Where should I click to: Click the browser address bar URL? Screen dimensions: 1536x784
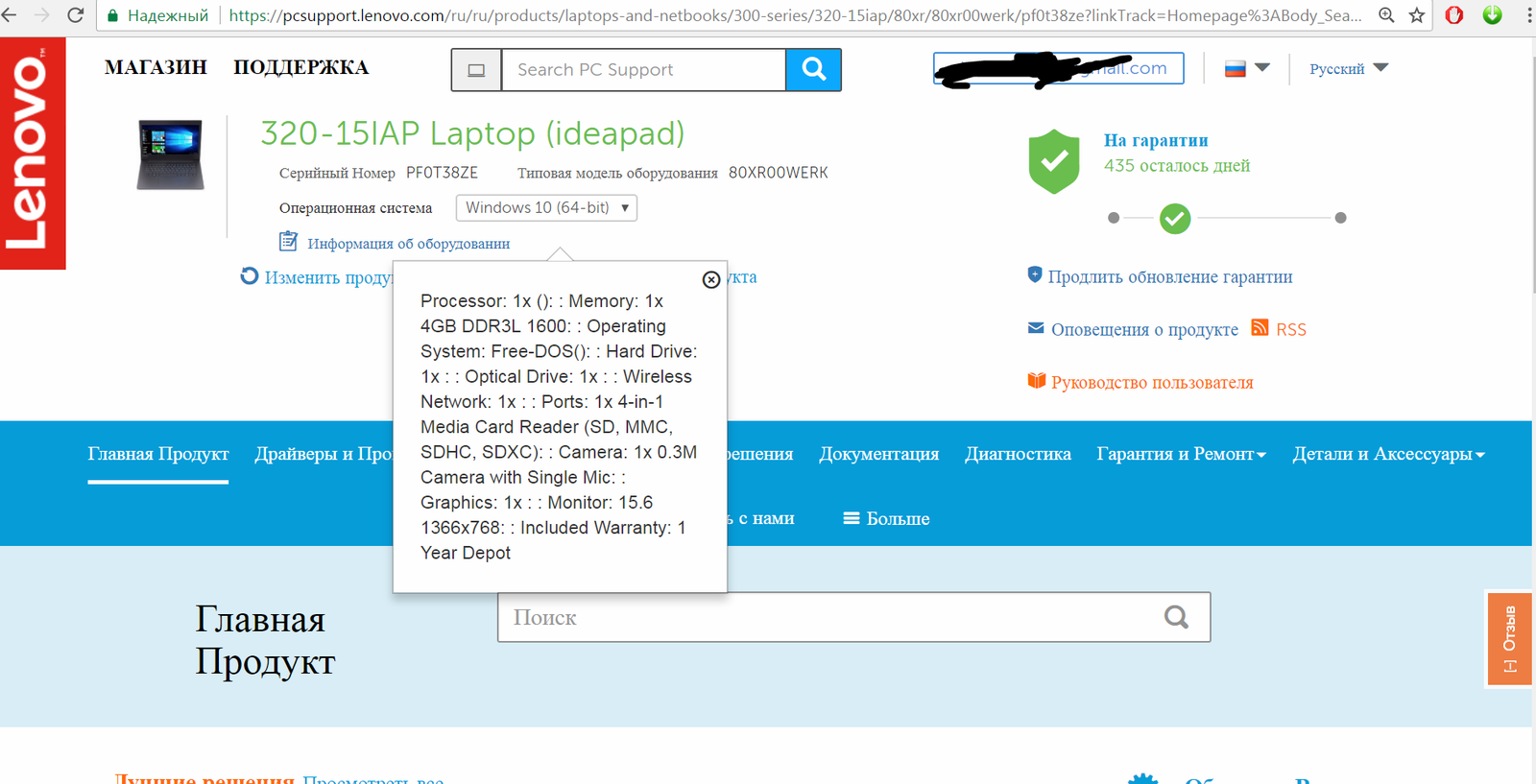click(x=795, y=15)
